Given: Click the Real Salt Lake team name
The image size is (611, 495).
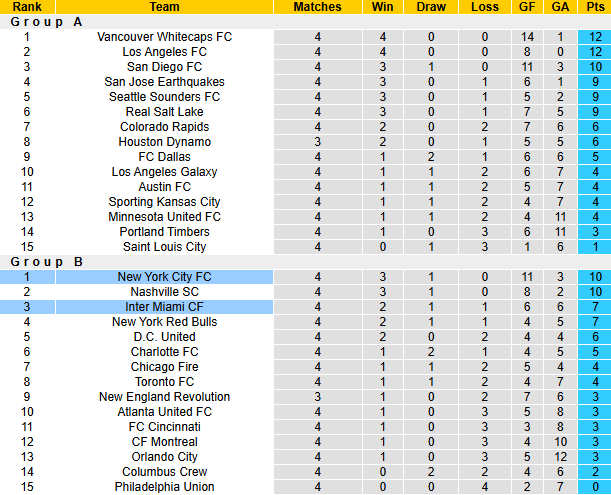Looking at the screenshot, I should [164, 112].
